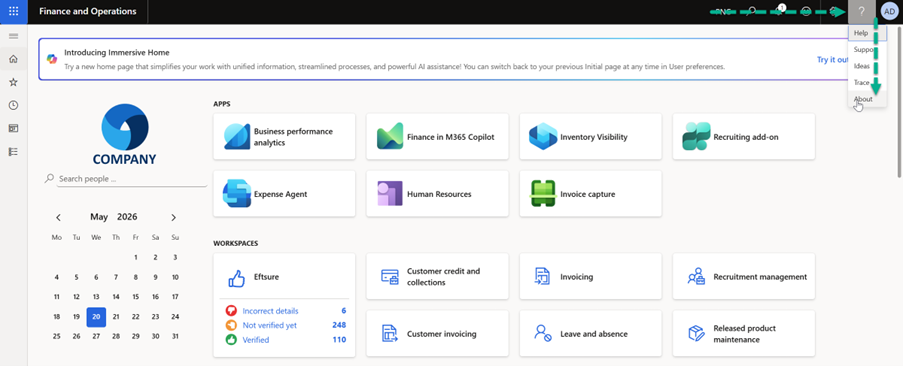Open Modules list icon in the sidebar
The height and width of the screenshot is (366, 903).
(14, 151)
